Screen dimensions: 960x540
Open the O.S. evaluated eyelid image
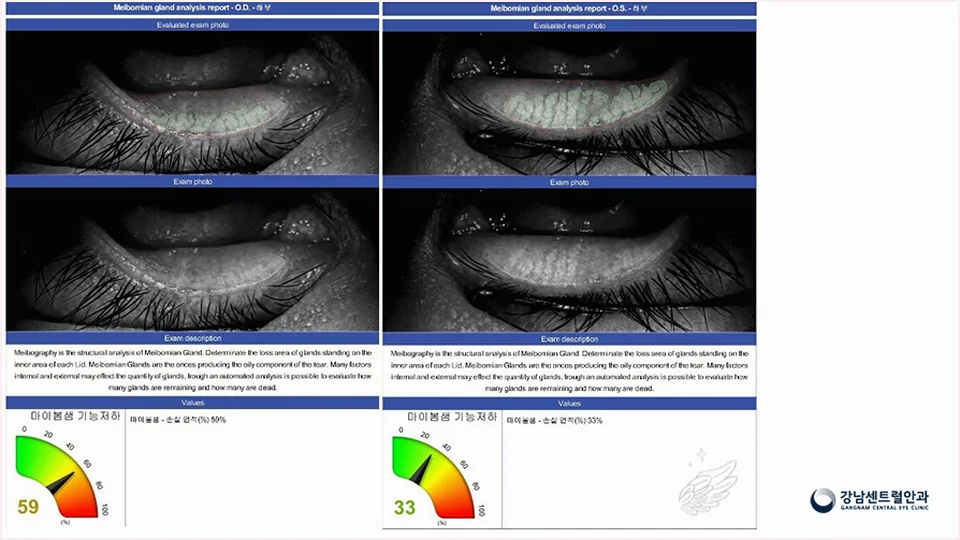569,103
